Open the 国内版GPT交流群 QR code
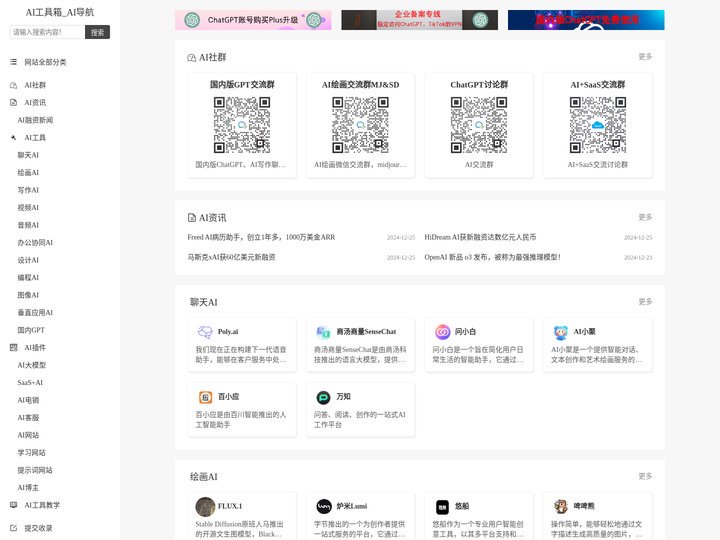The width and height of the screenshot is (720, 540). tap(242, 125)
